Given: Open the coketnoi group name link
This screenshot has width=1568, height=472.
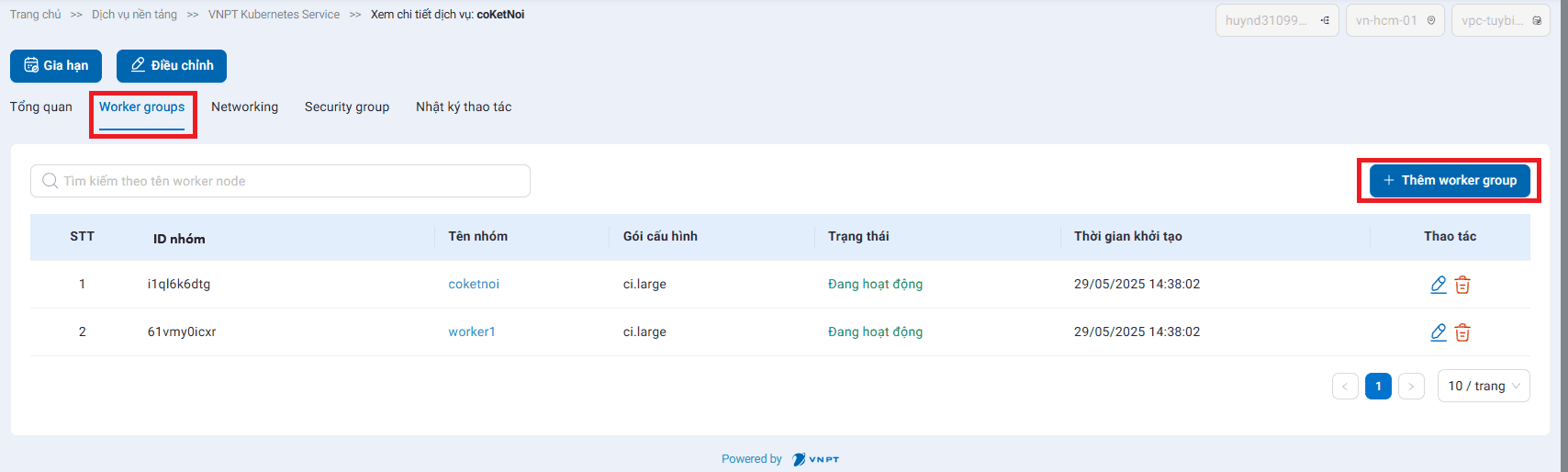Looking at the screenshot, I should (474, 285).
